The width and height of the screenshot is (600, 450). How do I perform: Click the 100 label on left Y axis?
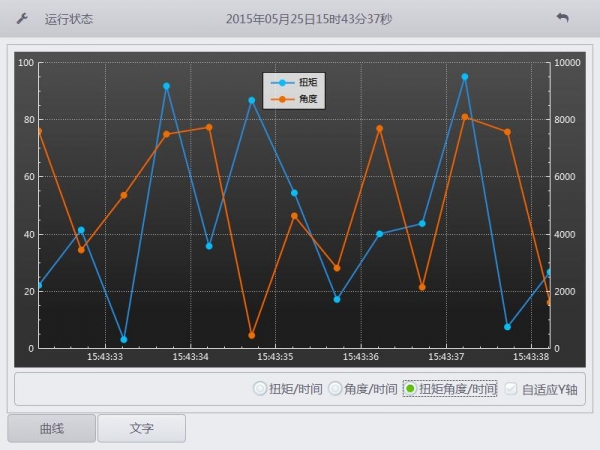click(x=26, y=63)
